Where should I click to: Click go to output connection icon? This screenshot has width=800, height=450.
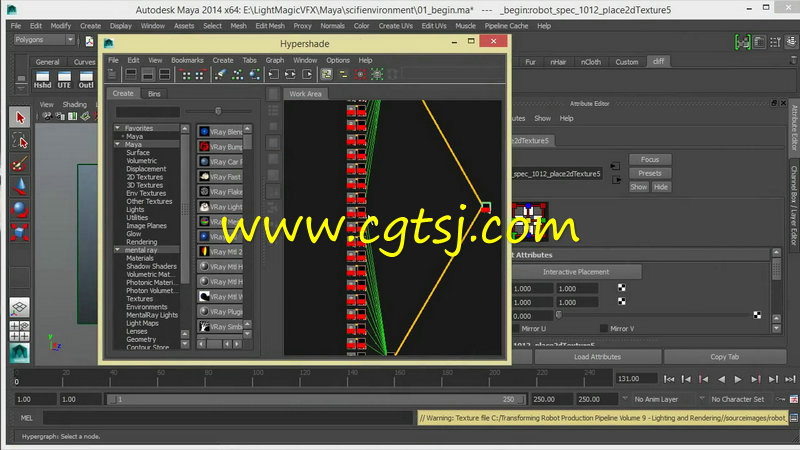point(616,180)
